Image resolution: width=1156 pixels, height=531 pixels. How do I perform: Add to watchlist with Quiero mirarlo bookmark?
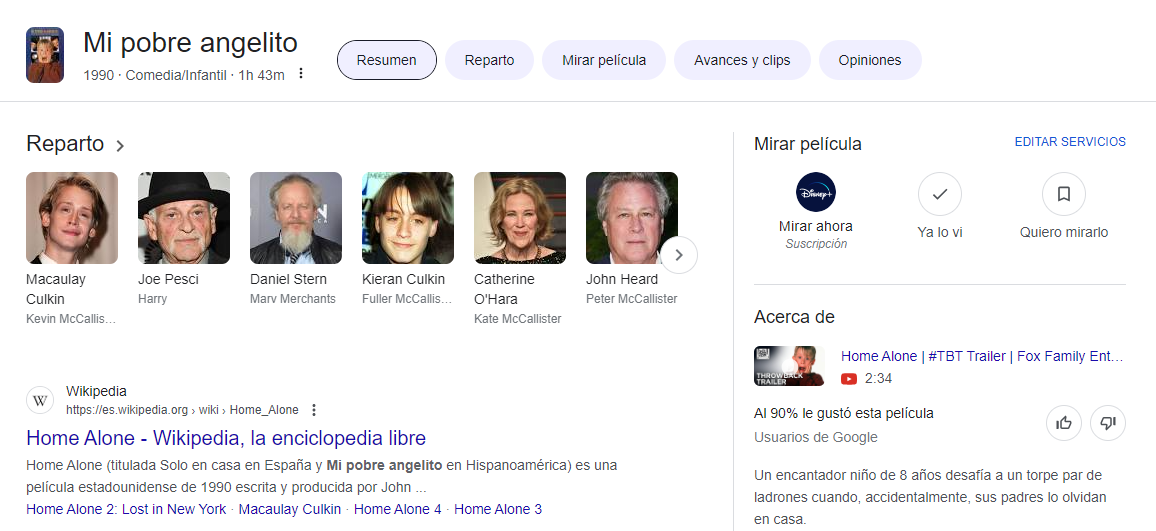1063,194
